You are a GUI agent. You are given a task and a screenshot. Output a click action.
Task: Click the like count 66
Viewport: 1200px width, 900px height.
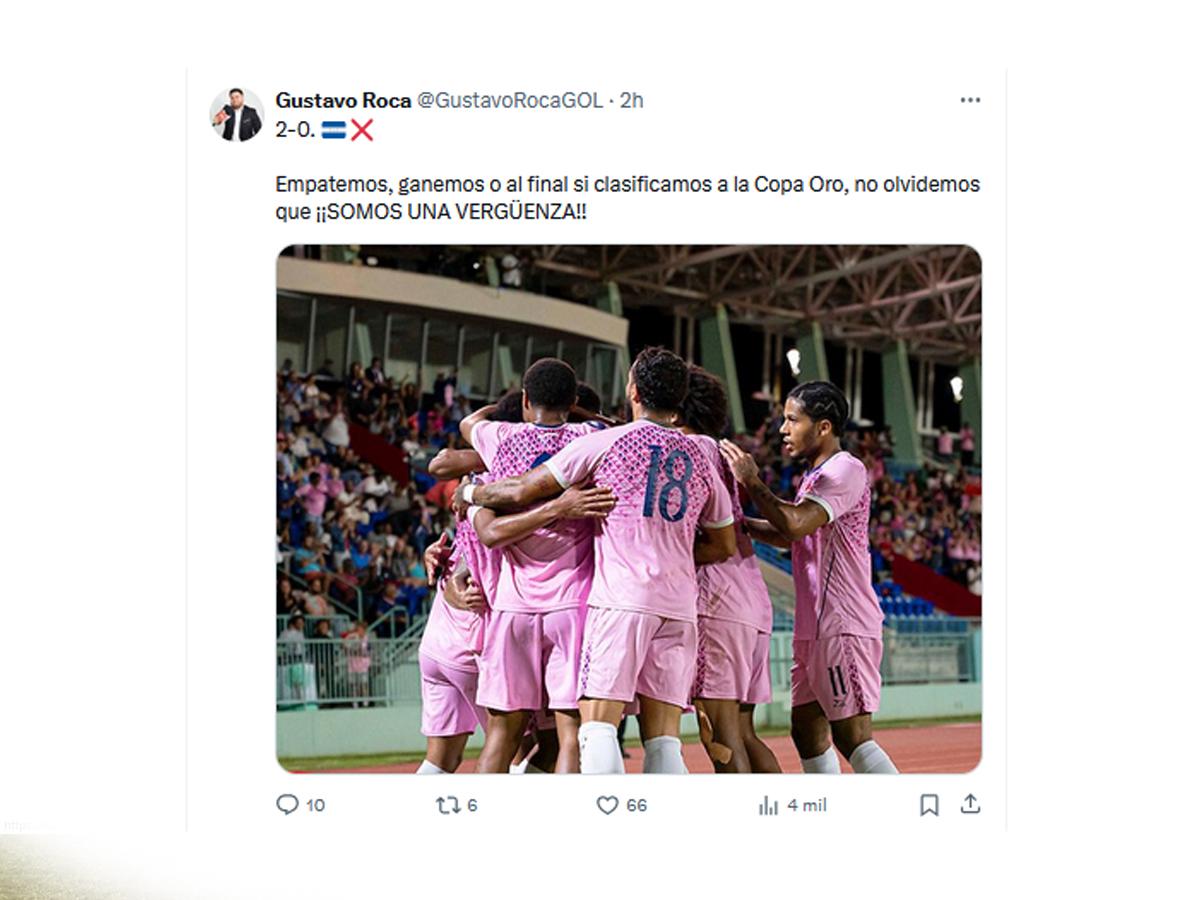pyautogui.click(x=637, y=805)
